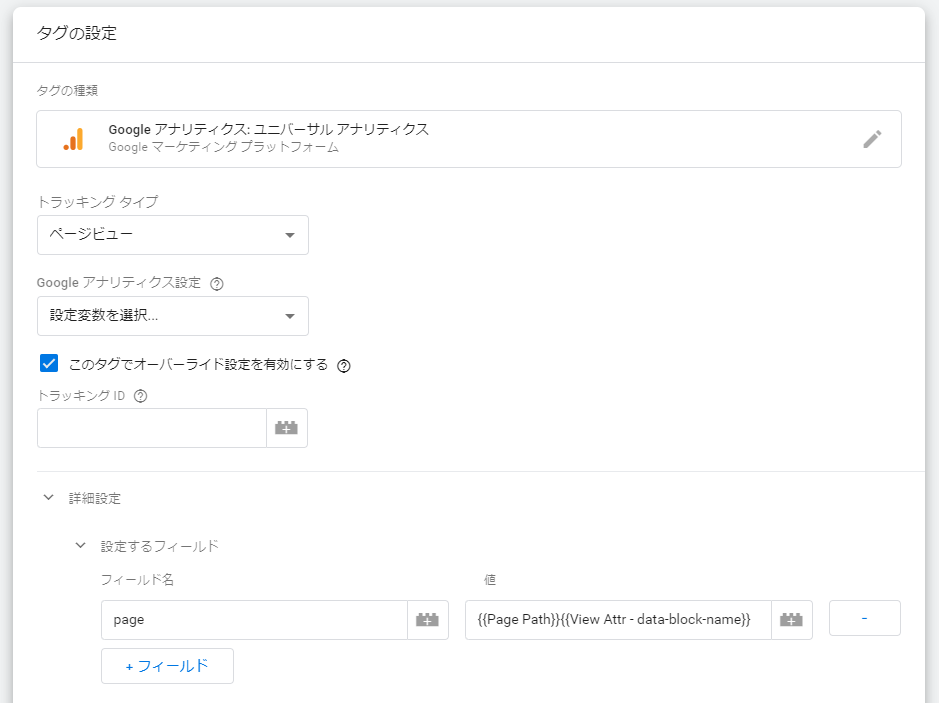The height and width of the screenshot is (703, 939).
Task: Click the value input containing {{Page Path}}
Action: pos(617,620)
